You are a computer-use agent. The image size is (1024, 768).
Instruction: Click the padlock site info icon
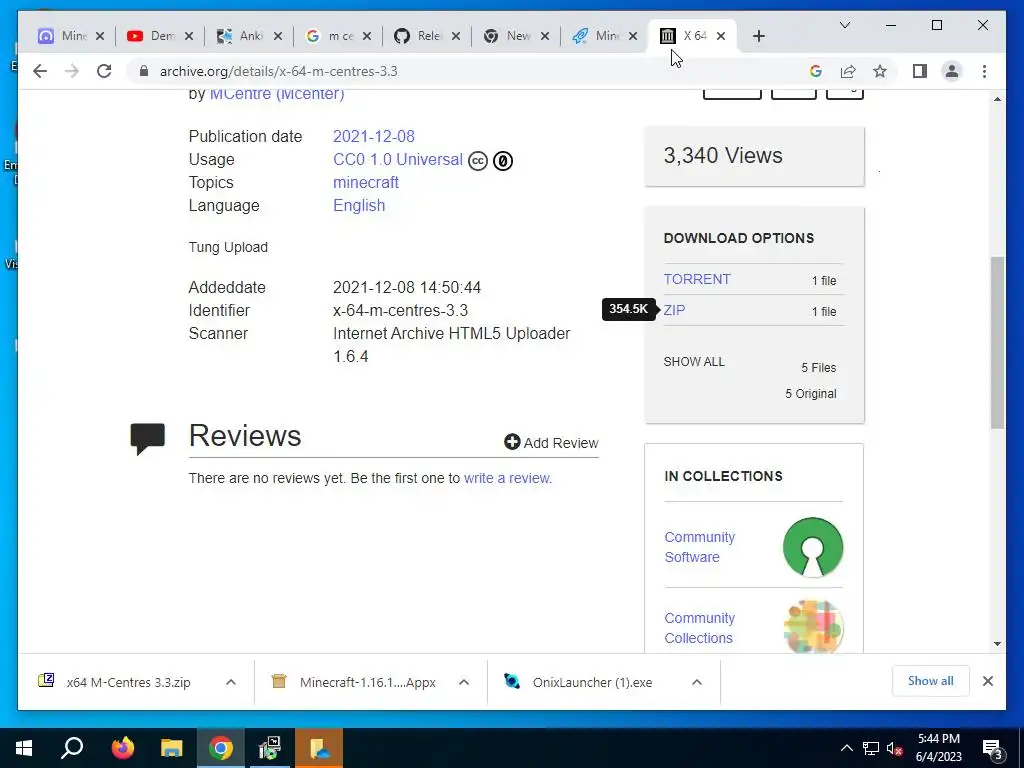(144, 71)
